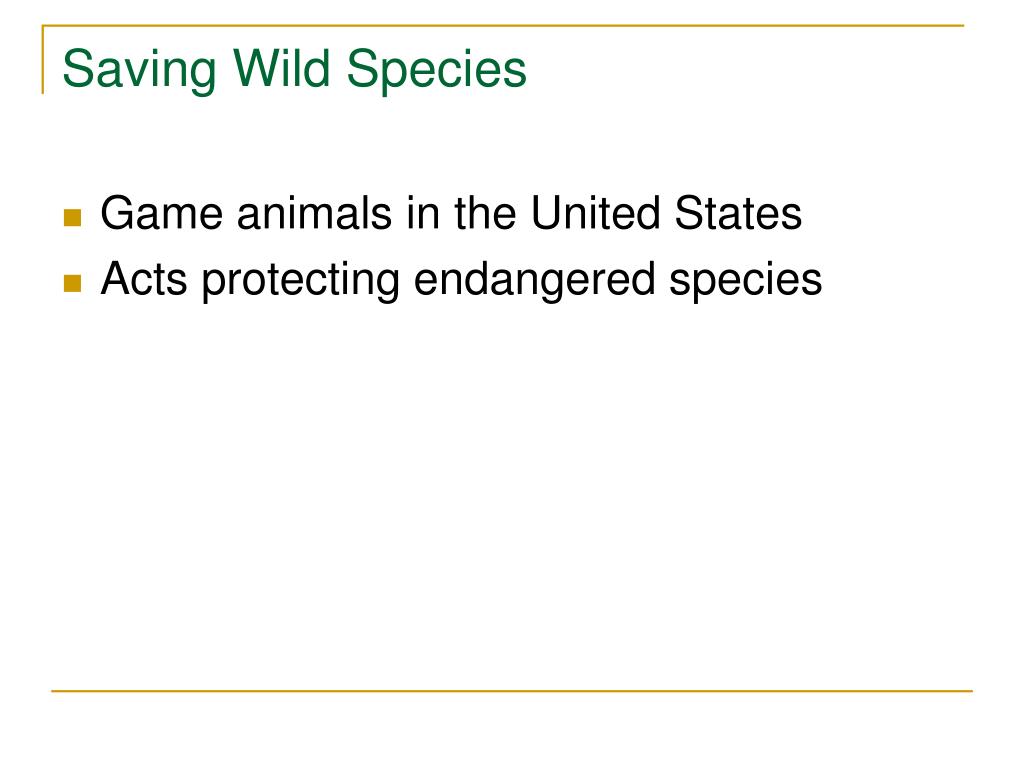Click the word Game in first bullet
This screenshot has height=768, width=1024.
tap(161, 214)
